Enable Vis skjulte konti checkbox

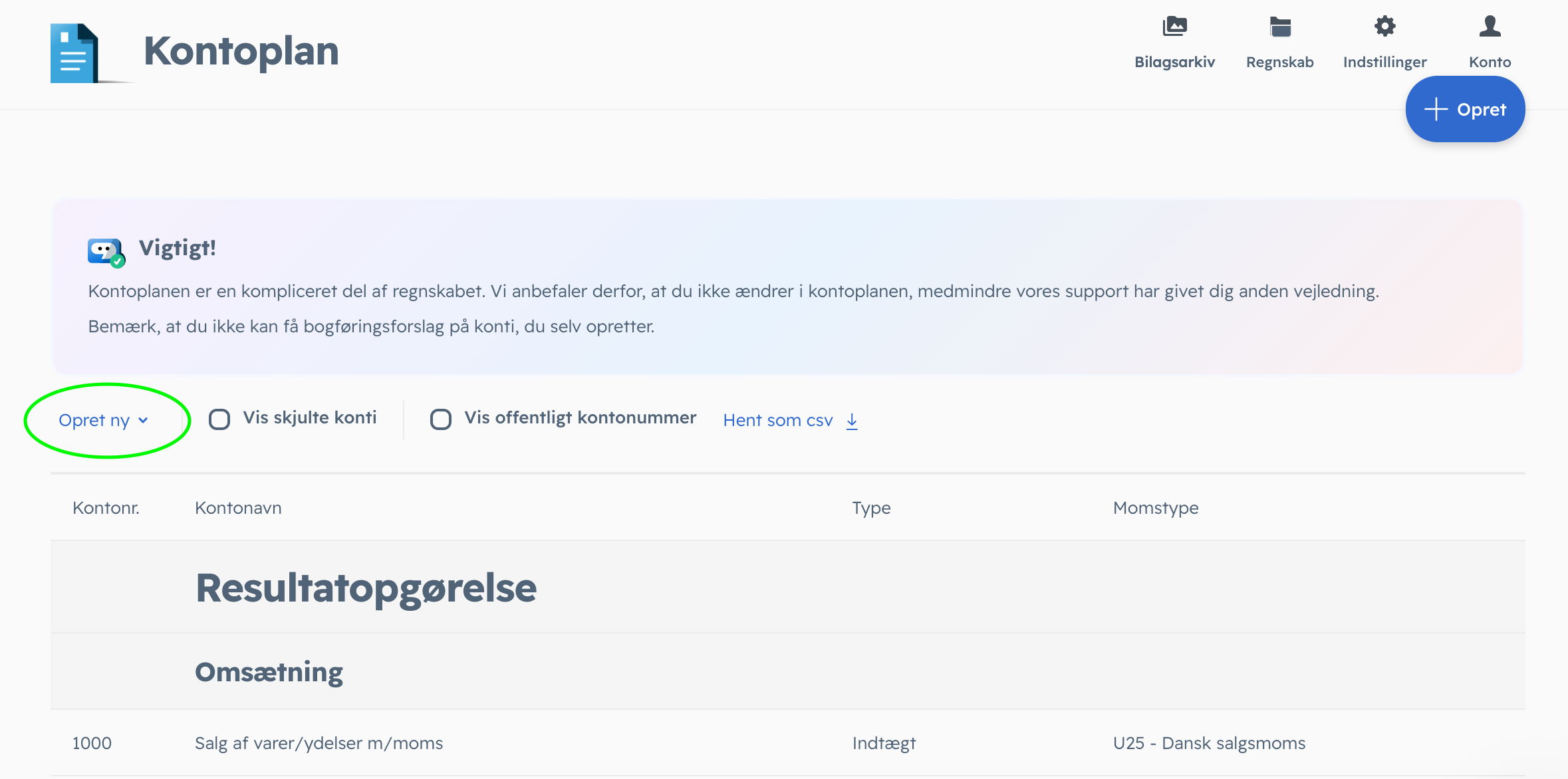(219, 419)
